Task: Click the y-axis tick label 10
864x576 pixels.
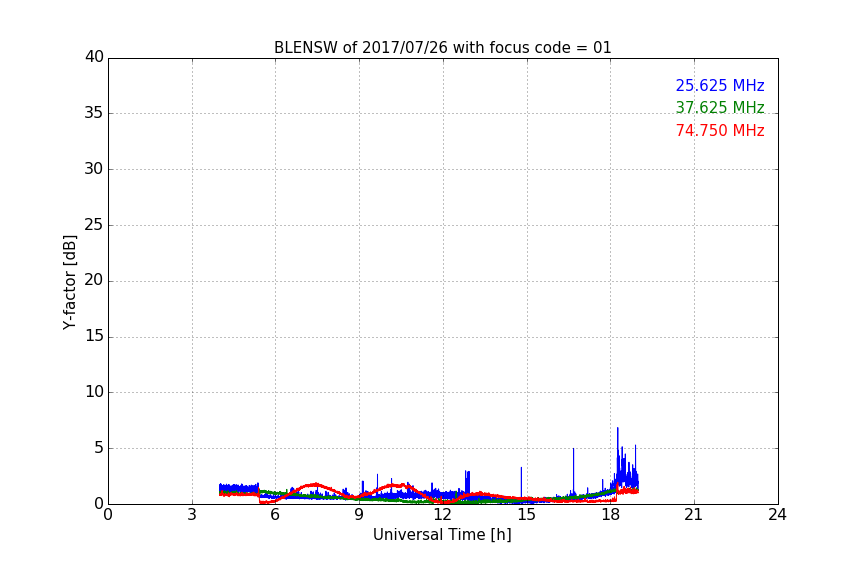Action: tap(94, 392)
